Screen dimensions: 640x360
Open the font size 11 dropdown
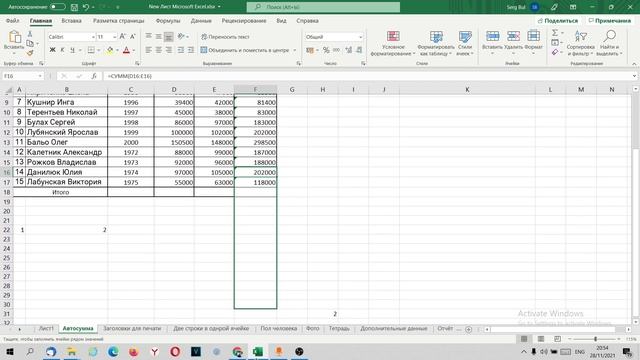[x=114, y=37]
